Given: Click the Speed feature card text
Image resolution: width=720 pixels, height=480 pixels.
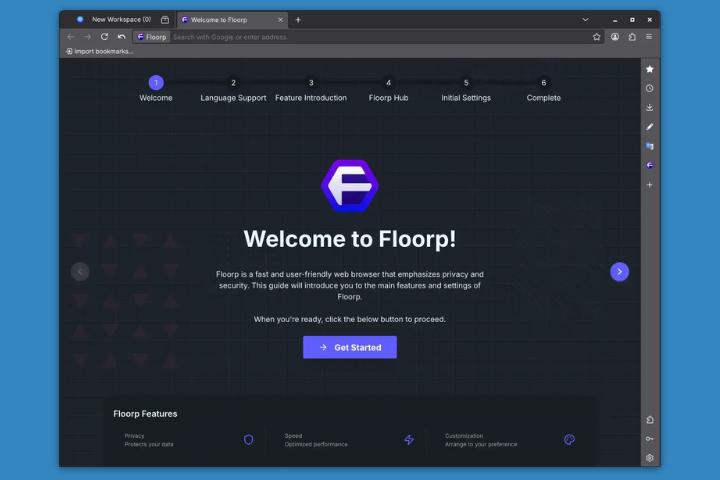Looking at the screenshot, I should (x=316, y=440).
